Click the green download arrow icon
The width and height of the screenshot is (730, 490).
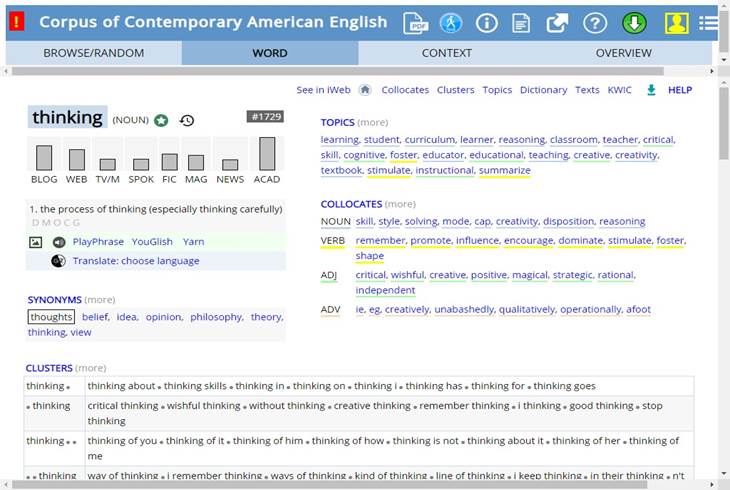[634, 23]
